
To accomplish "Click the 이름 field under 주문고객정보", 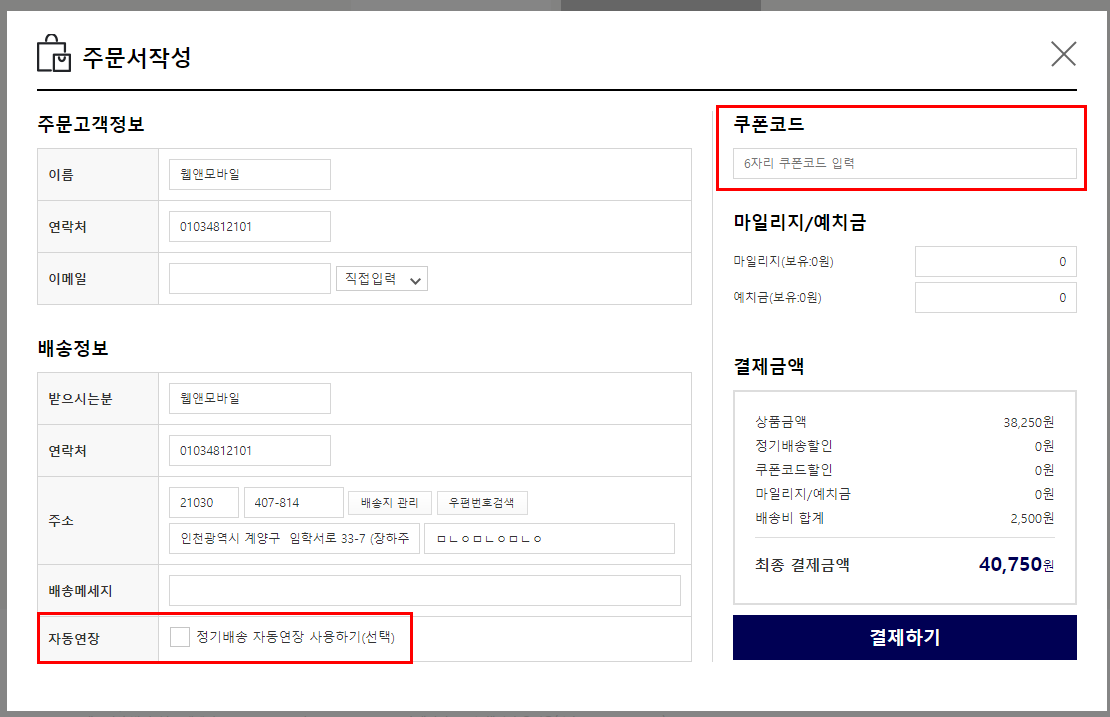I will 249,174.
